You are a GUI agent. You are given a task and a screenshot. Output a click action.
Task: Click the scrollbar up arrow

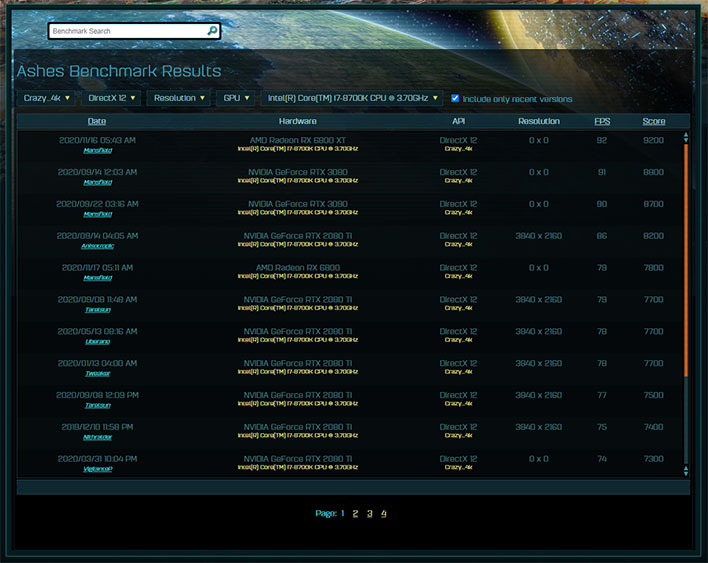(x=686, y=136)
